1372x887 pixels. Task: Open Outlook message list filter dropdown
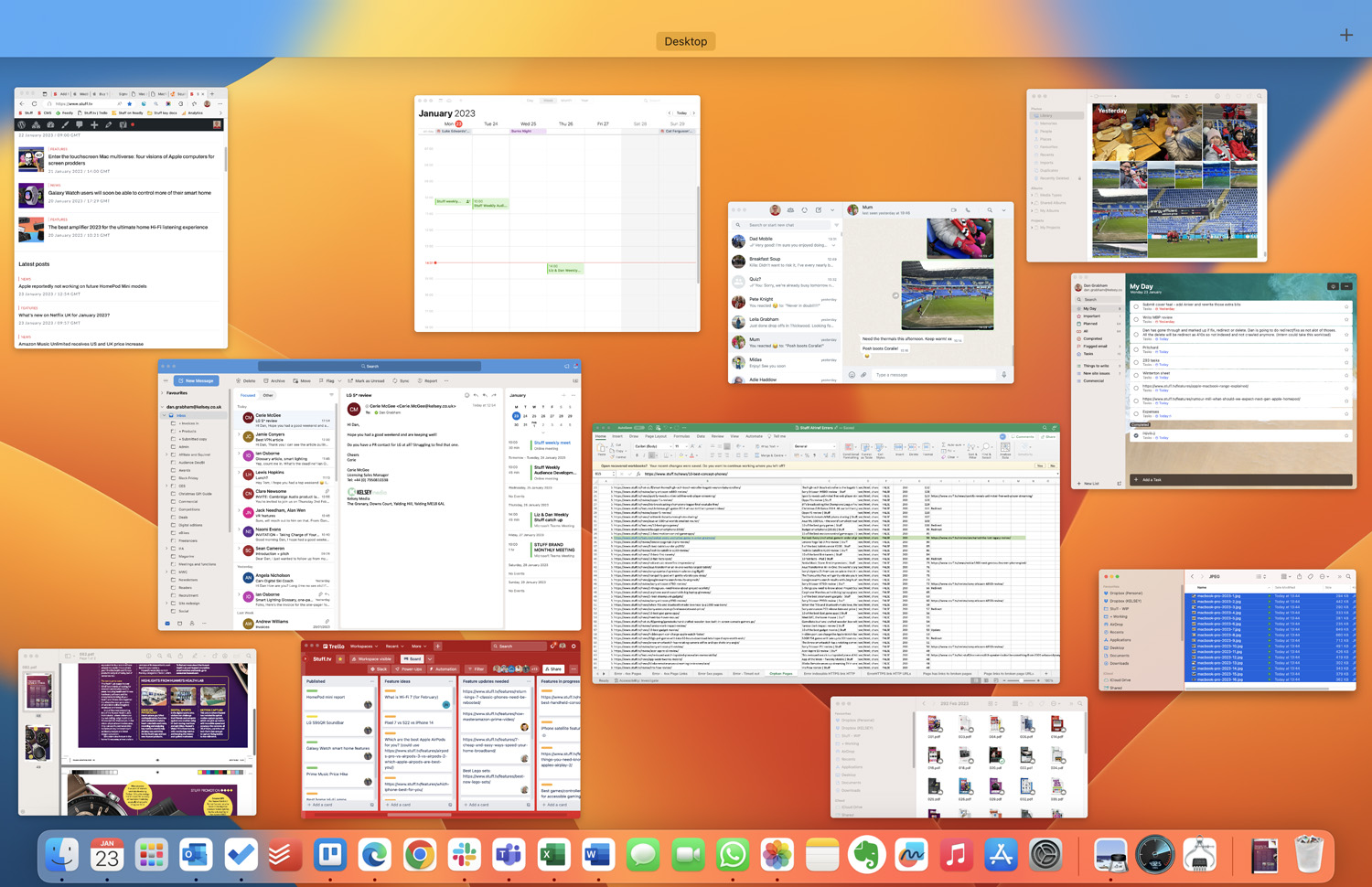click(331, 395)
